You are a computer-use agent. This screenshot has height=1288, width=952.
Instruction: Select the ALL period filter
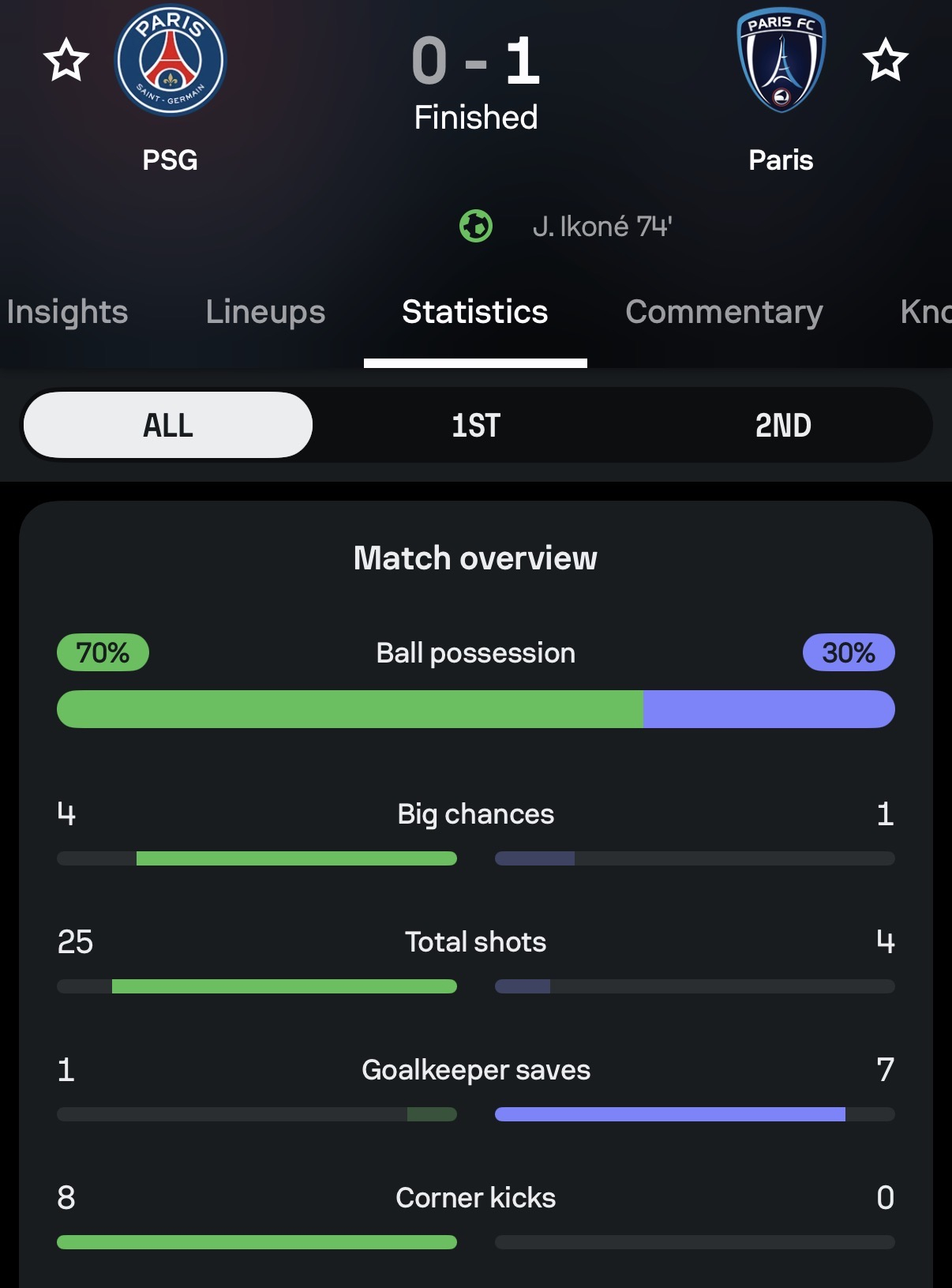click(168, 426)
